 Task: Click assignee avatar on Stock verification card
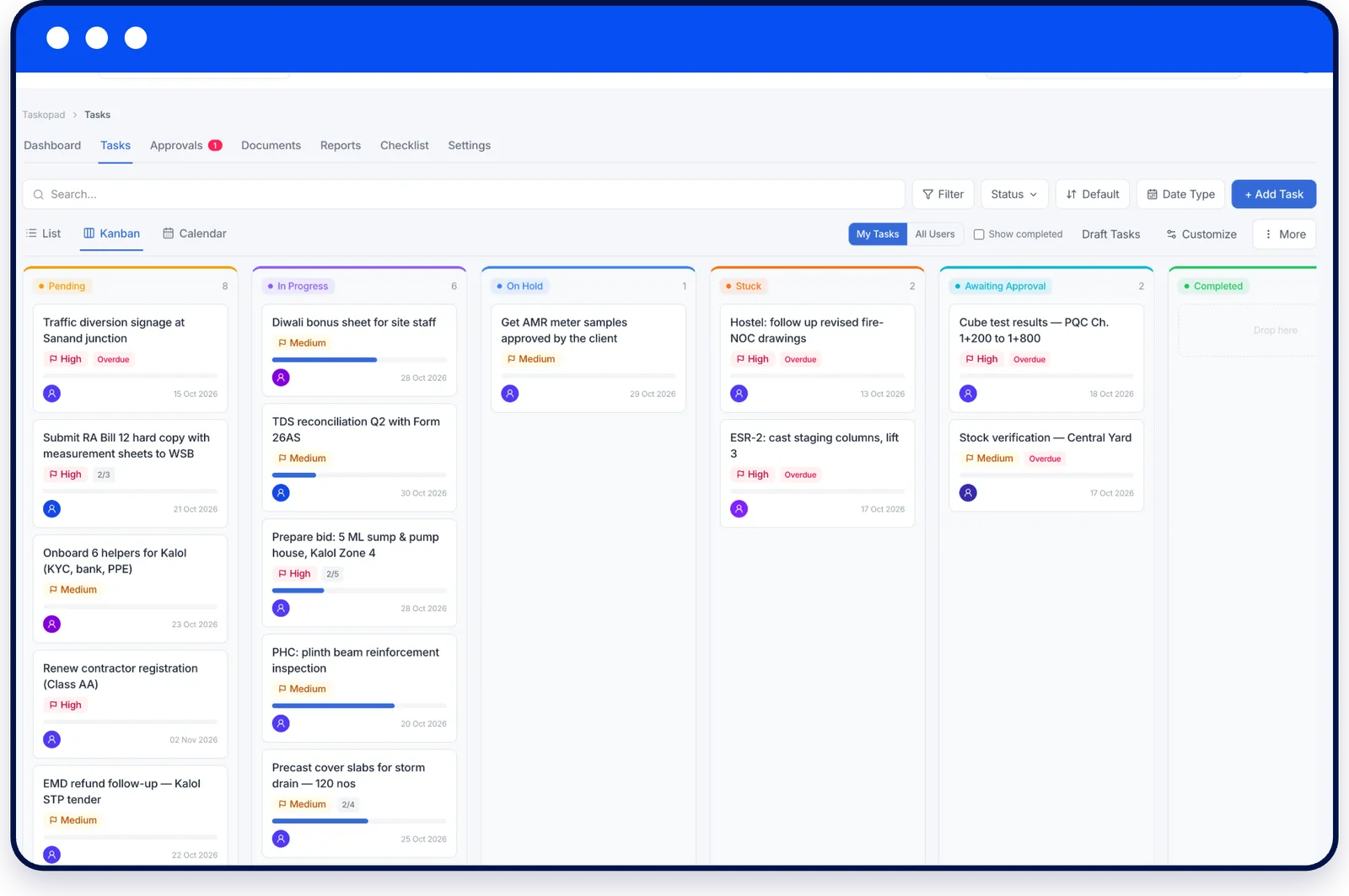(968, 493)
